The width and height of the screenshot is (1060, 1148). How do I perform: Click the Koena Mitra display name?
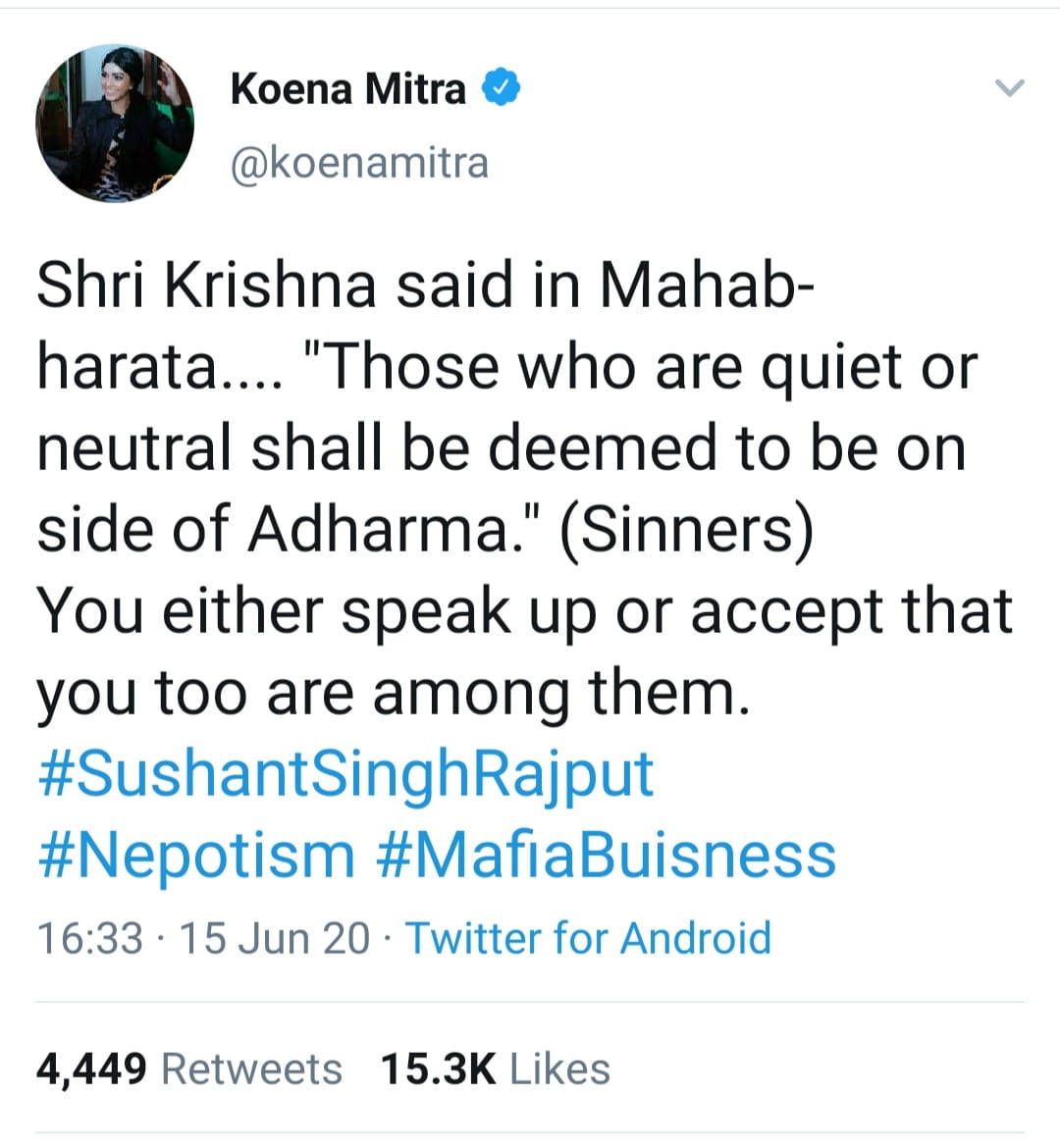(x=347, y=88)
